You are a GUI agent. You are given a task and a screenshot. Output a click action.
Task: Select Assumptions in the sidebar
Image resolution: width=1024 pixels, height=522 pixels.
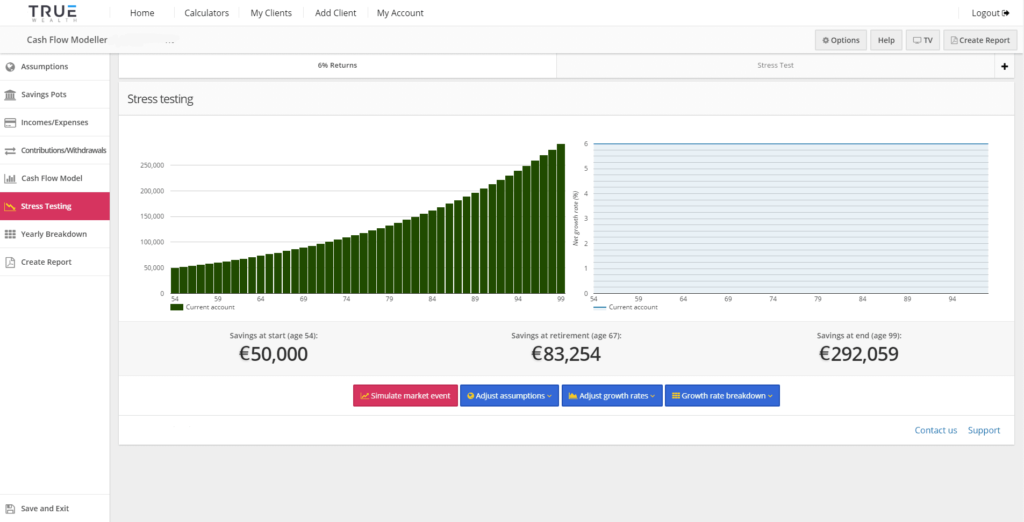click(x=55, y=67)
